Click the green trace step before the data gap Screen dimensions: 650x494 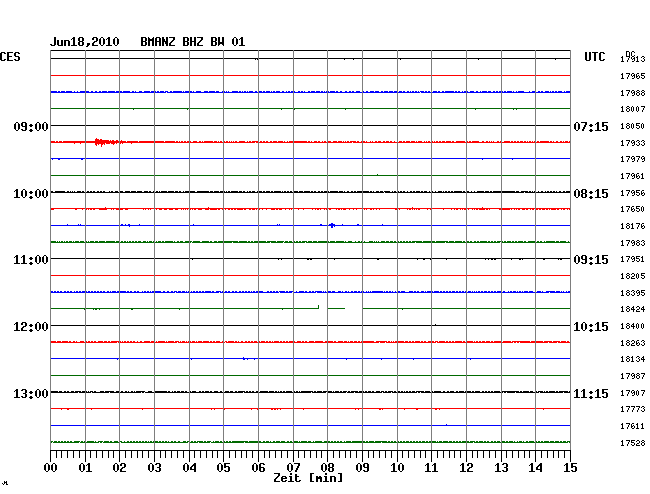tap(318, 307)
